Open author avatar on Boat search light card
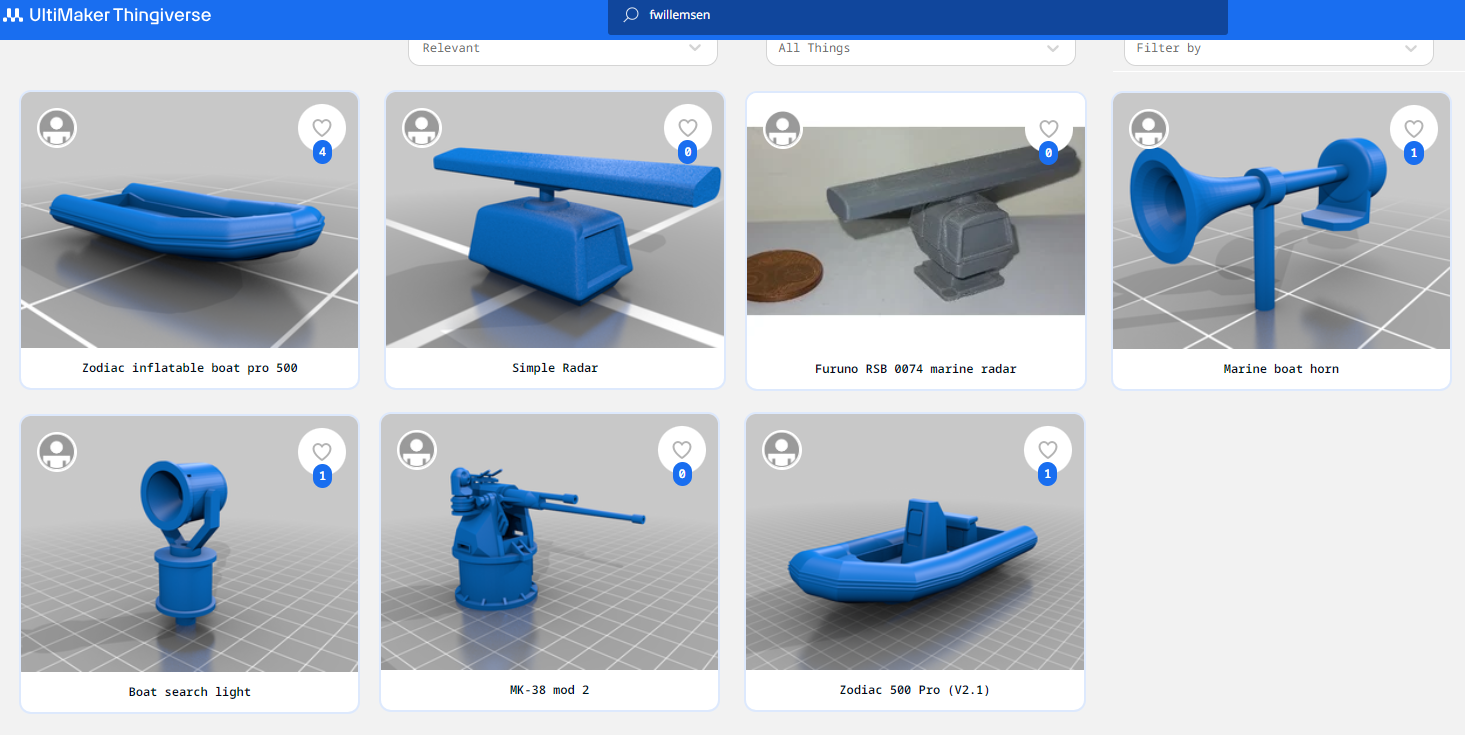This screenshot has height=735, width=1465. (57, 452)
